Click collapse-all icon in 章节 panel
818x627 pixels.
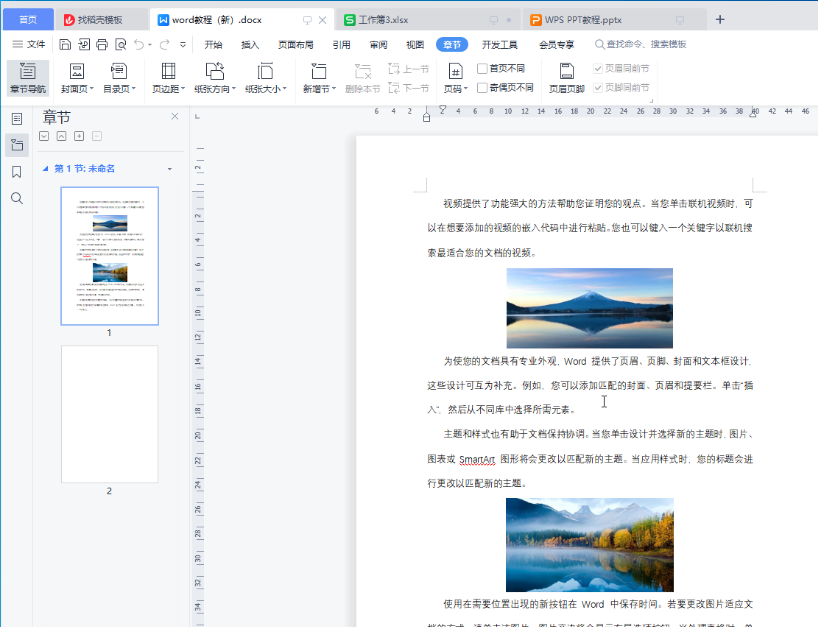[62, 136]
